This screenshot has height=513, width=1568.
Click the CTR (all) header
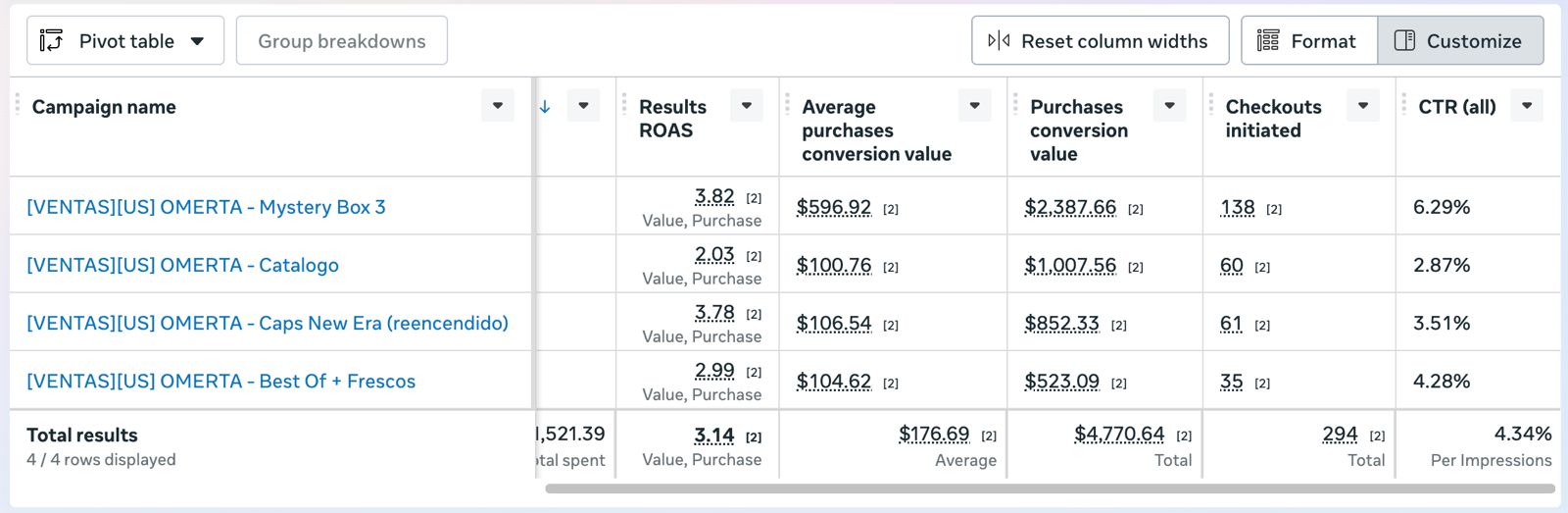click(1457, 107)
